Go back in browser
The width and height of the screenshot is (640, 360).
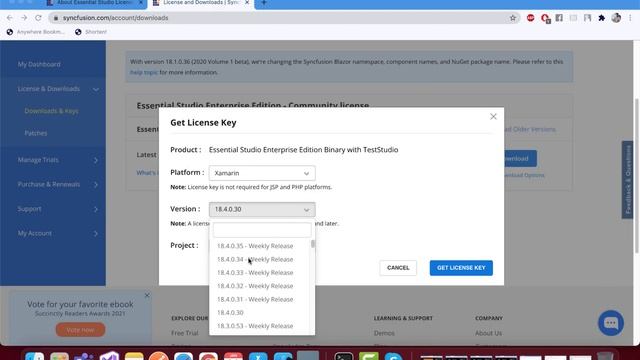click(9, 18)
